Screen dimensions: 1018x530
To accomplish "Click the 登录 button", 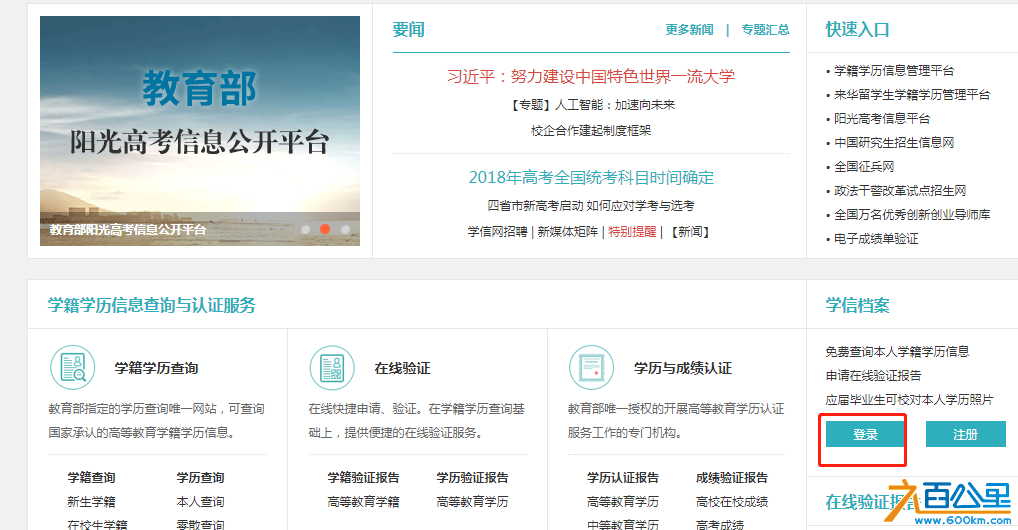I will [x=865, y=435].
